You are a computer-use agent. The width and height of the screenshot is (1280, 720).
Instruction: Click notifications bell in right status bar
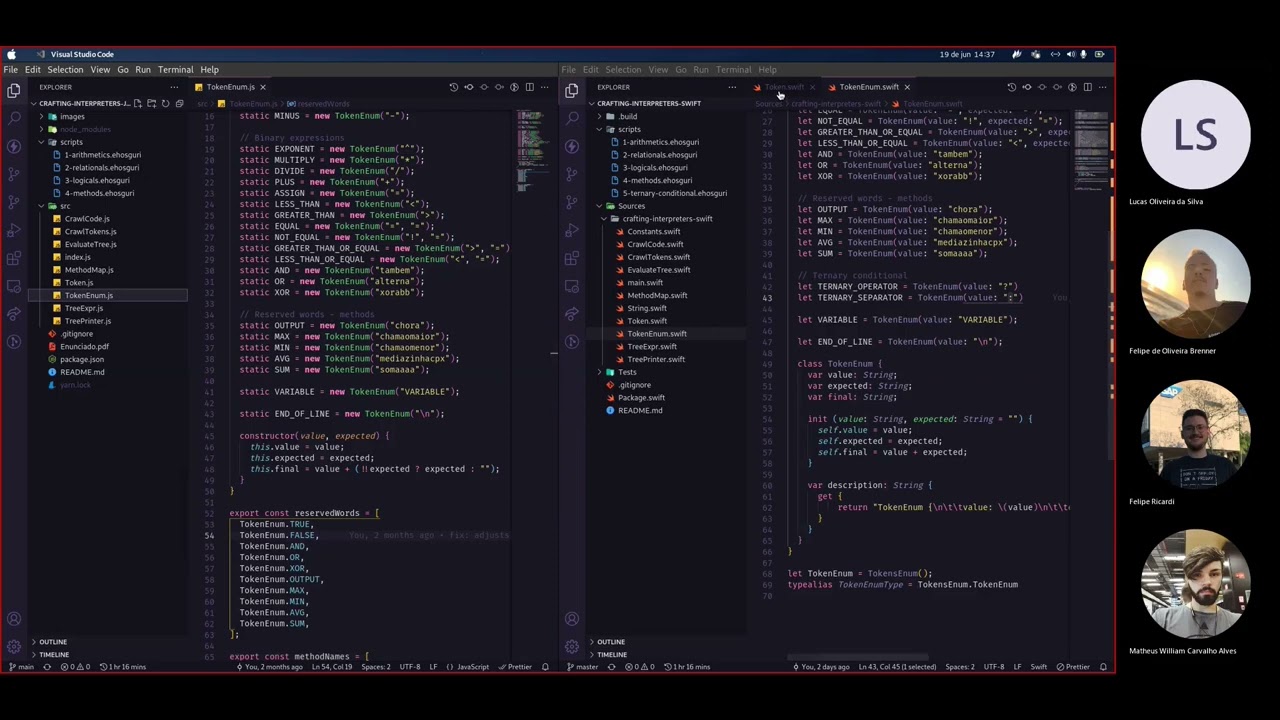(x=1103, y=667)
